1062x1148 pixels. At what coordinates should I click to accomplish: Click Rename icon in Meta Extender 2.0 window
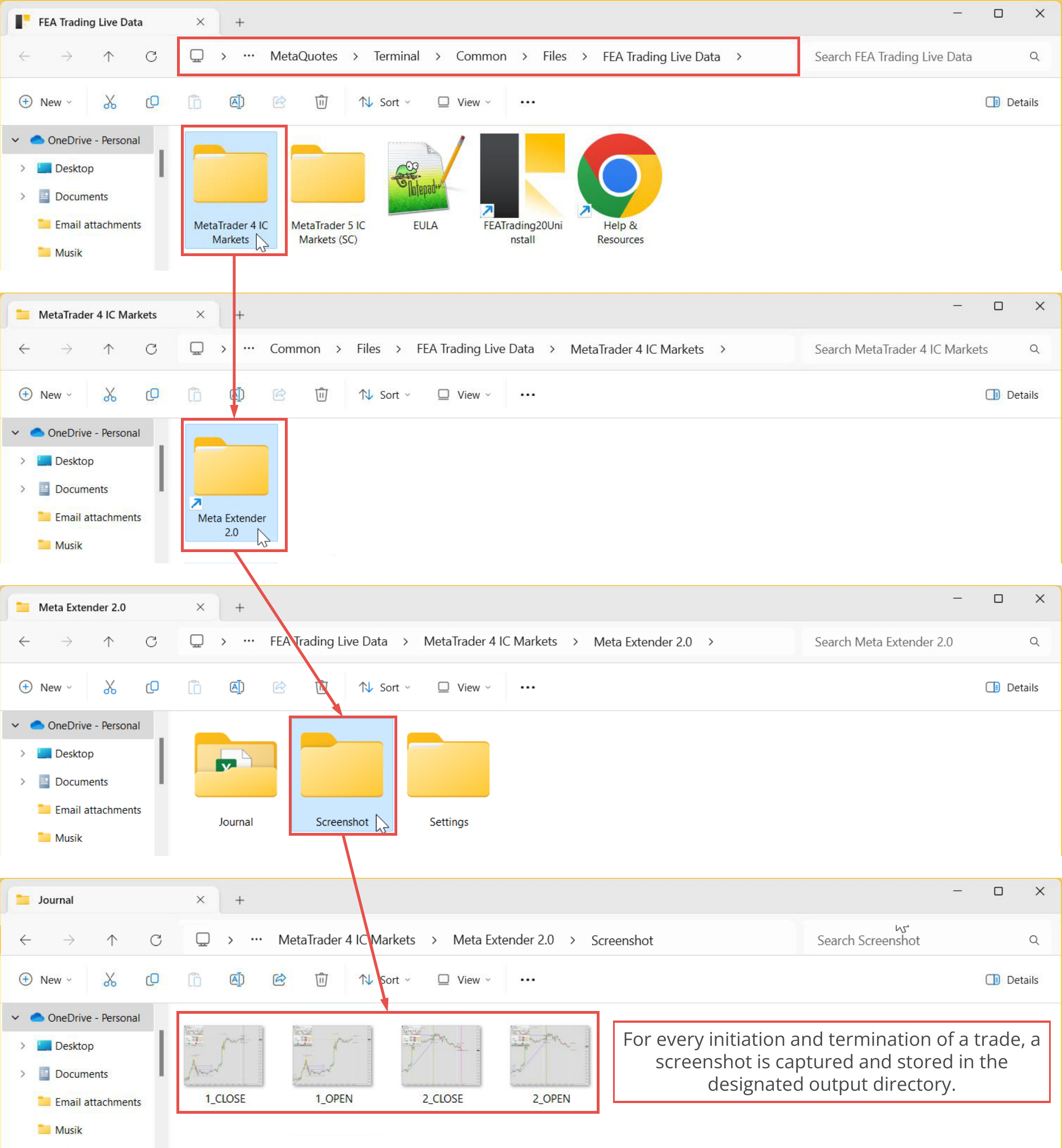pos(237,687)
